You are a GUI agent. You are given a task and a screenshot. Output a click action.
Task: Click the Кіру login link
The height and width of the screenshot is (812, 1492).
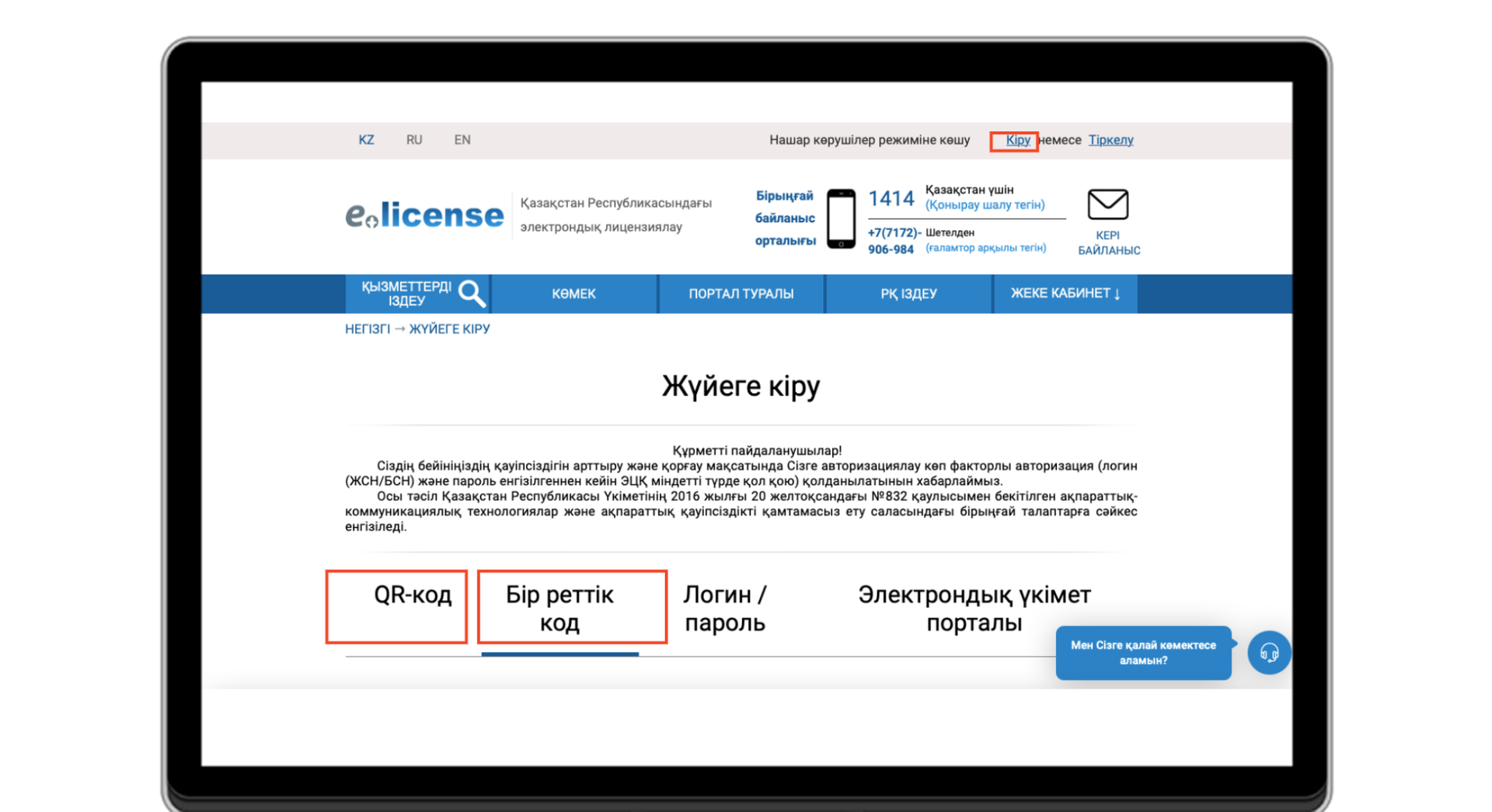click(x=1017, y=140)
